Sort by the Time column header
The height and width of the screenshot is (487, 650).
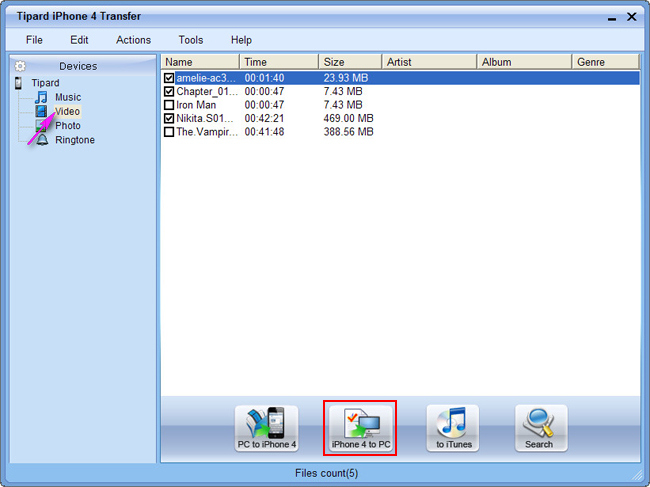(279, 62)
